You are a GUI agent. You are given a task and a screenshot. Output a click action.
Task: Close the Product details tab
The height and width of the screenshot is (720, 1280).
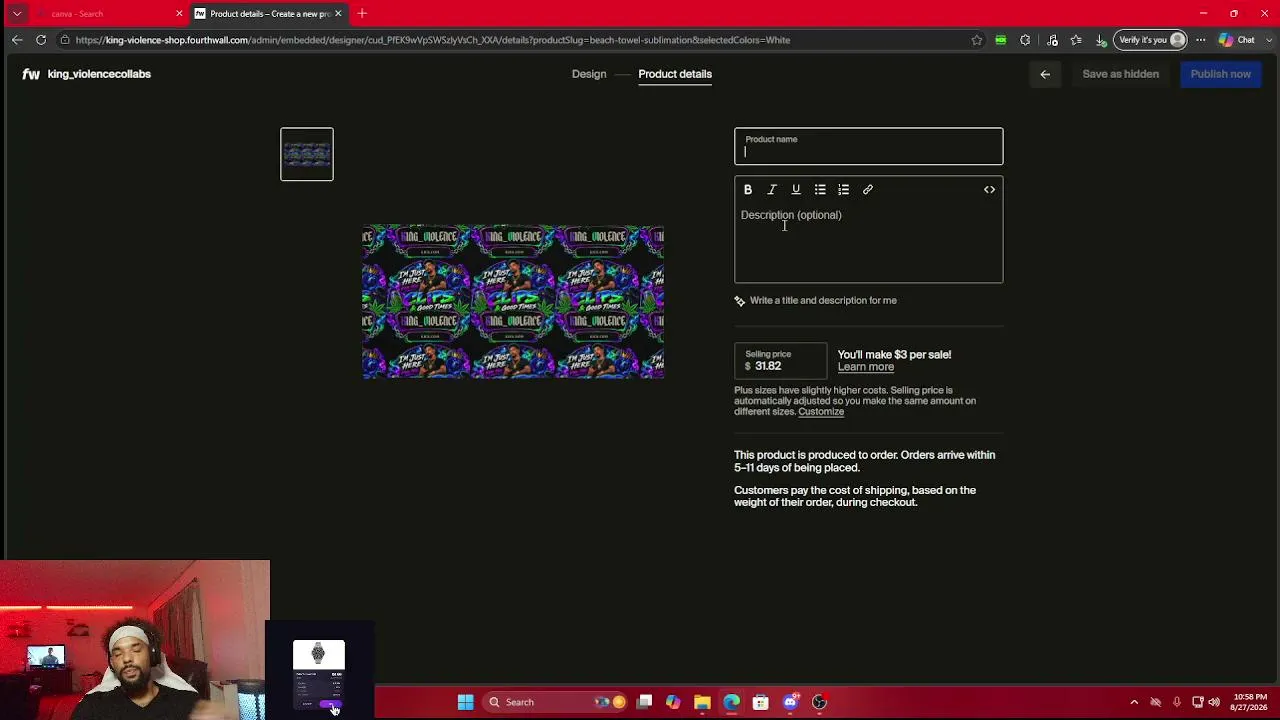point(338,14)
